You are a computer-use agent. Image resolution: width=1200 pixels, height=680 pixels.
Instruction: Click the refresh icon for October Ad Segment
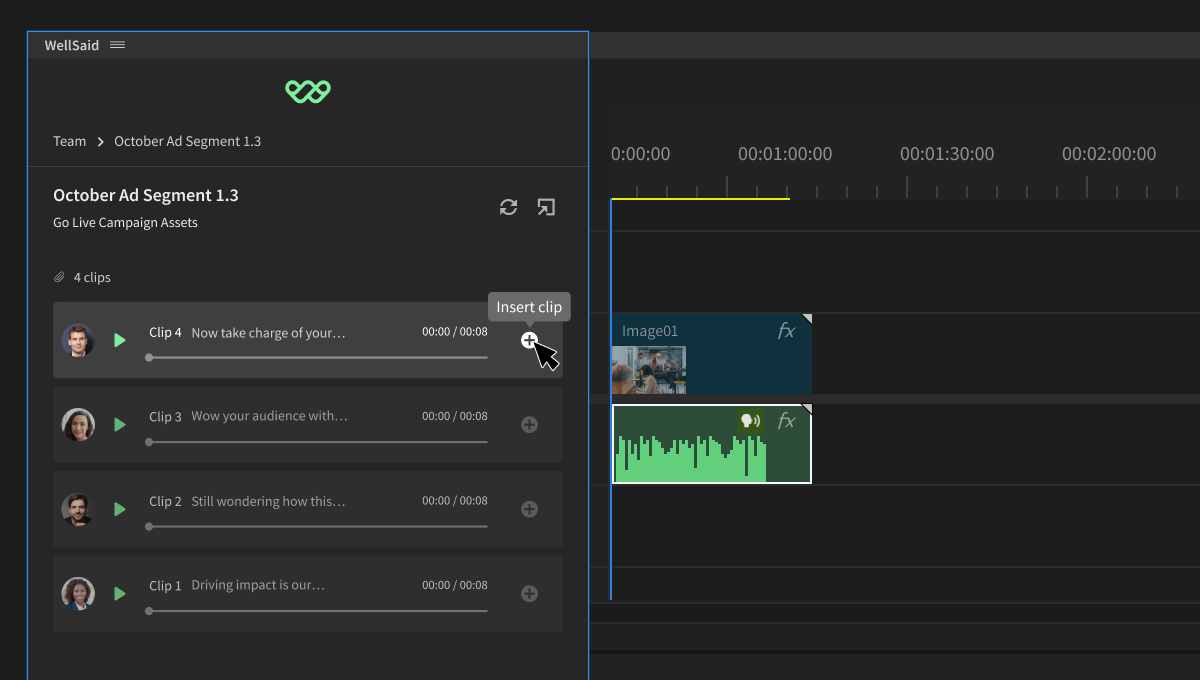tap(508, 207)
